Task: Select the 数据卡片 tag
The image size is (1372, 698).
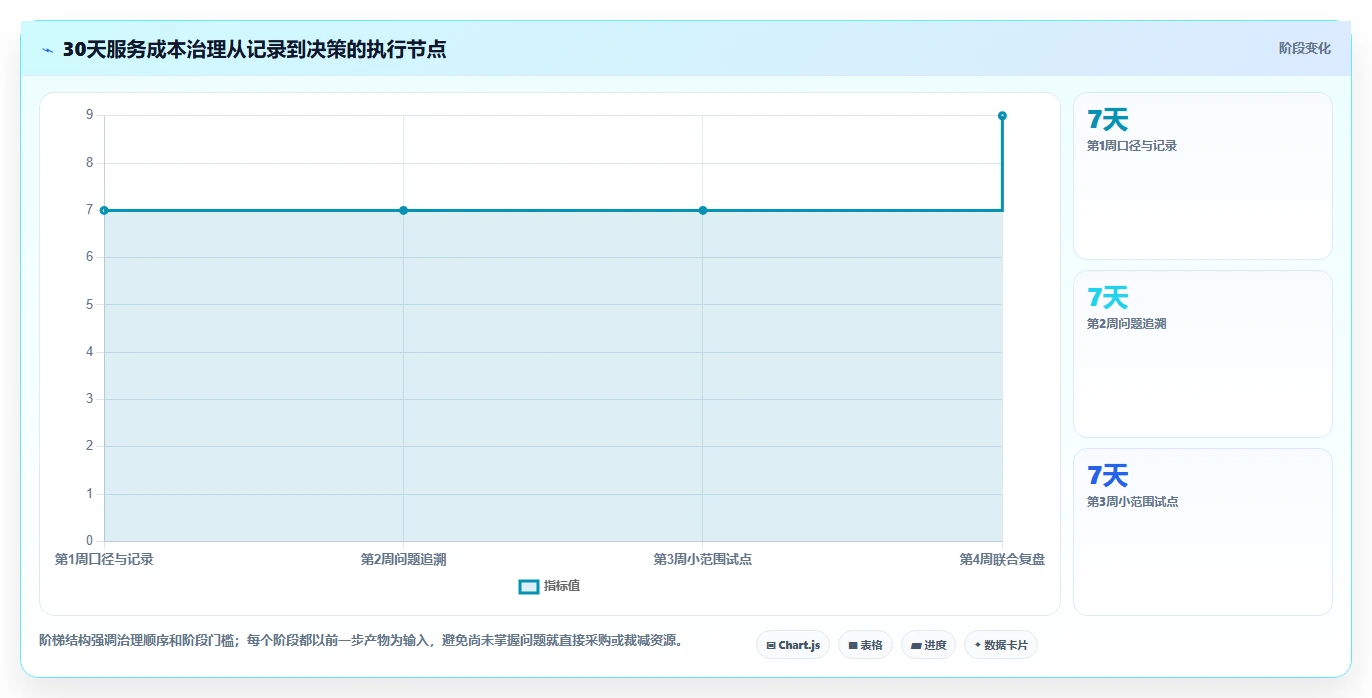Action: pyautogui.click(x=1000, y=646)
